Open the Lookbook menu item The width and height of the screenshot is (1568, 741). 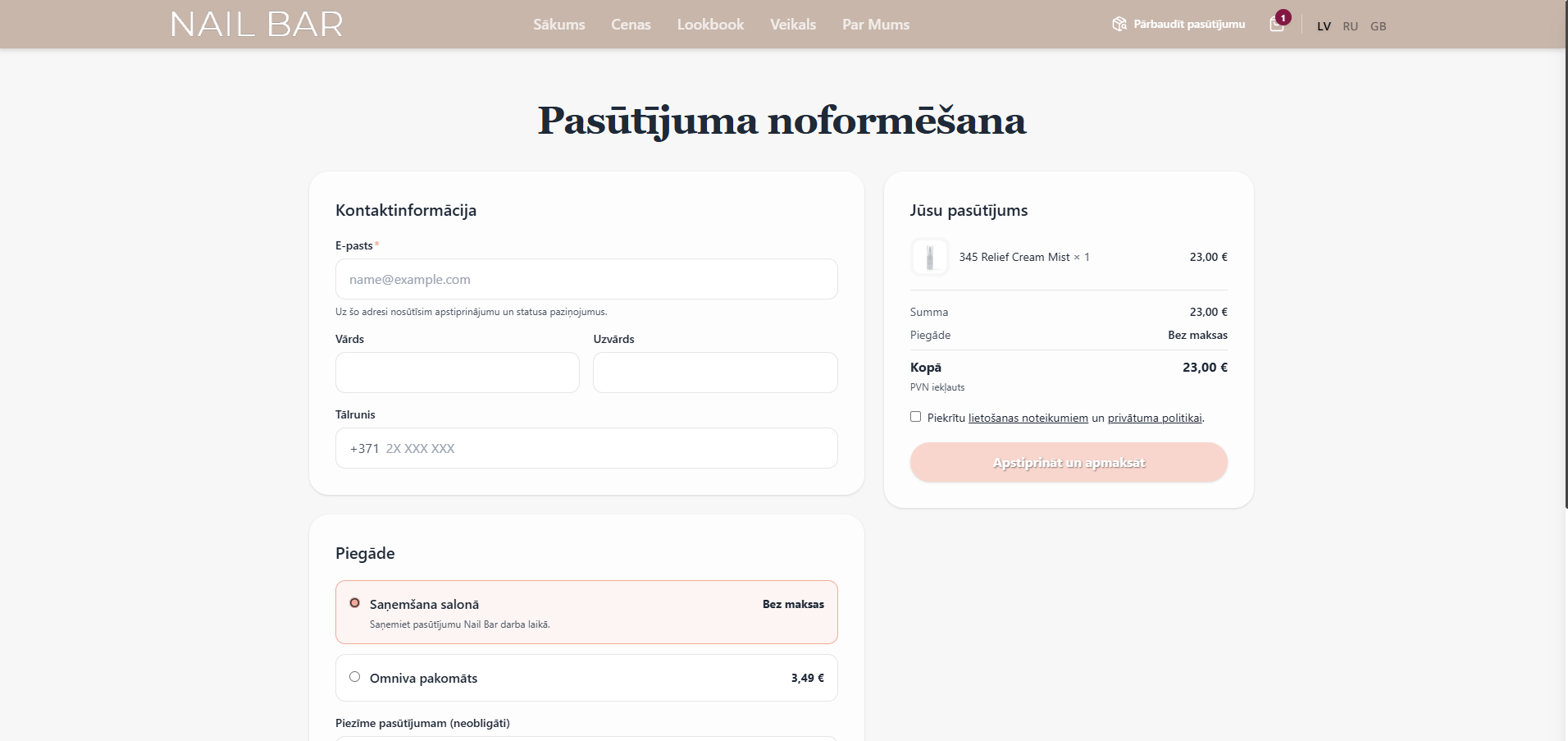point(711,25)
